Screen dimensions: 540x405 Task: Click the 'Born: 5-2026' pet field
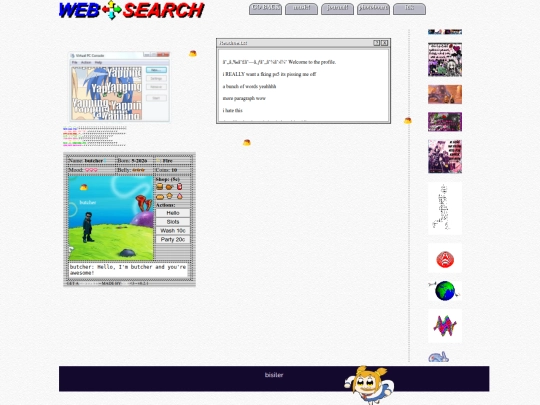pyautogui.click(x=132, y=161)
